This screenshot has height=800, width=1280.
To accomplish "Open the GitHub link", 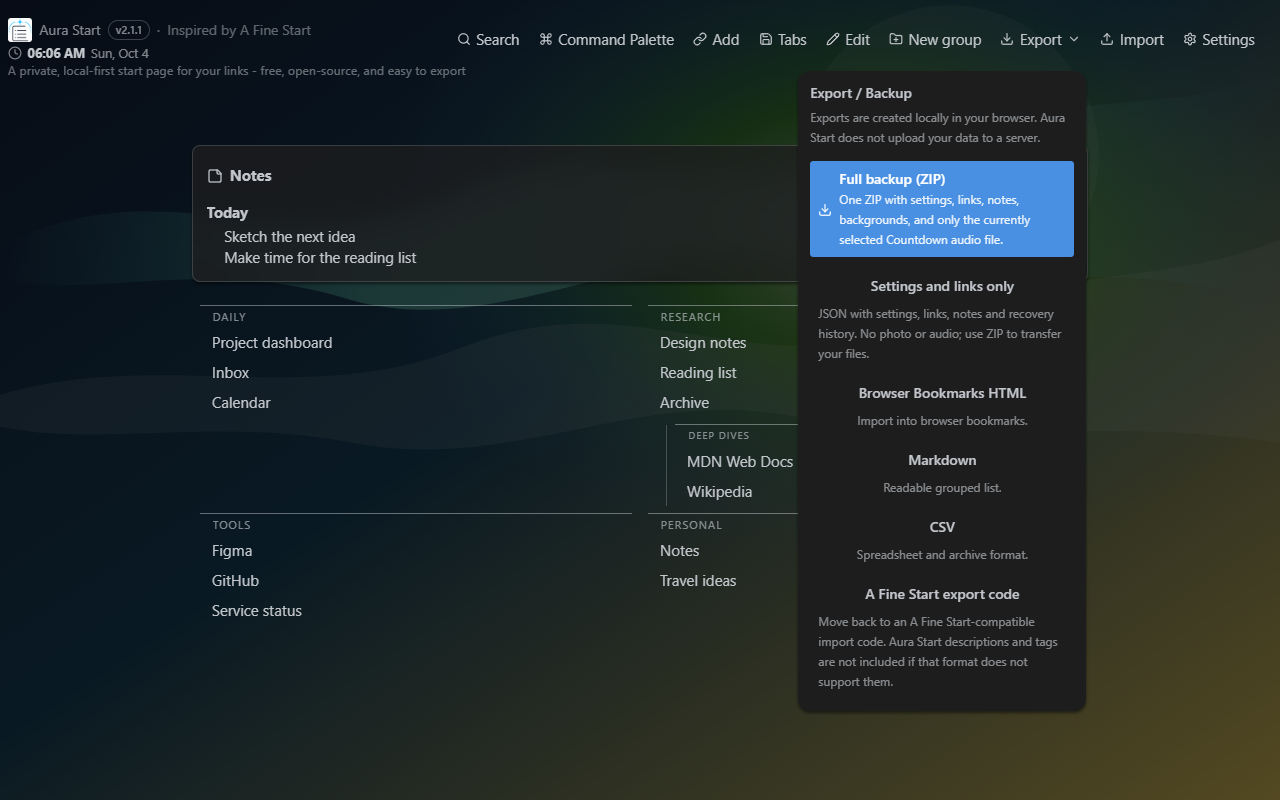I will (x=235, y=581).
